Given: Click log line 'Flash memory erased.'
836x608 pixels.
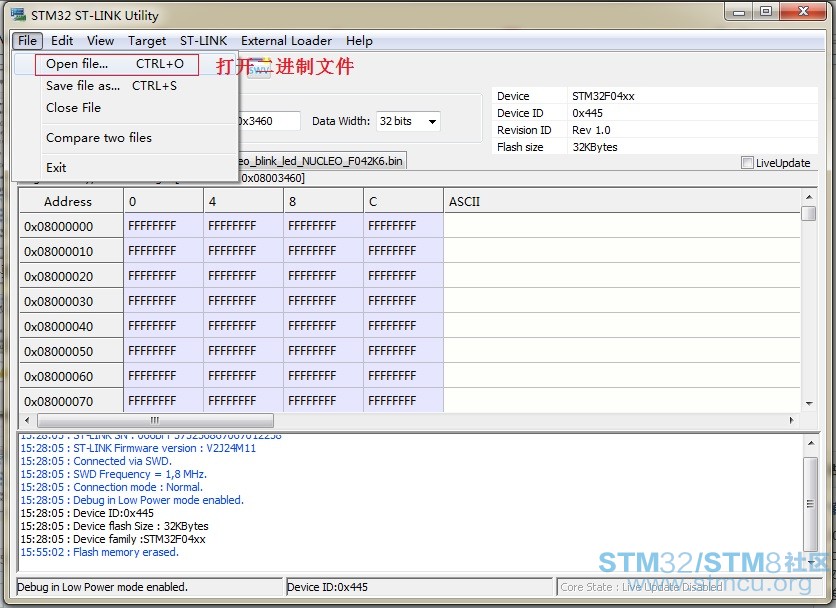Looking at the screenshot, I should tap(100, 552).
